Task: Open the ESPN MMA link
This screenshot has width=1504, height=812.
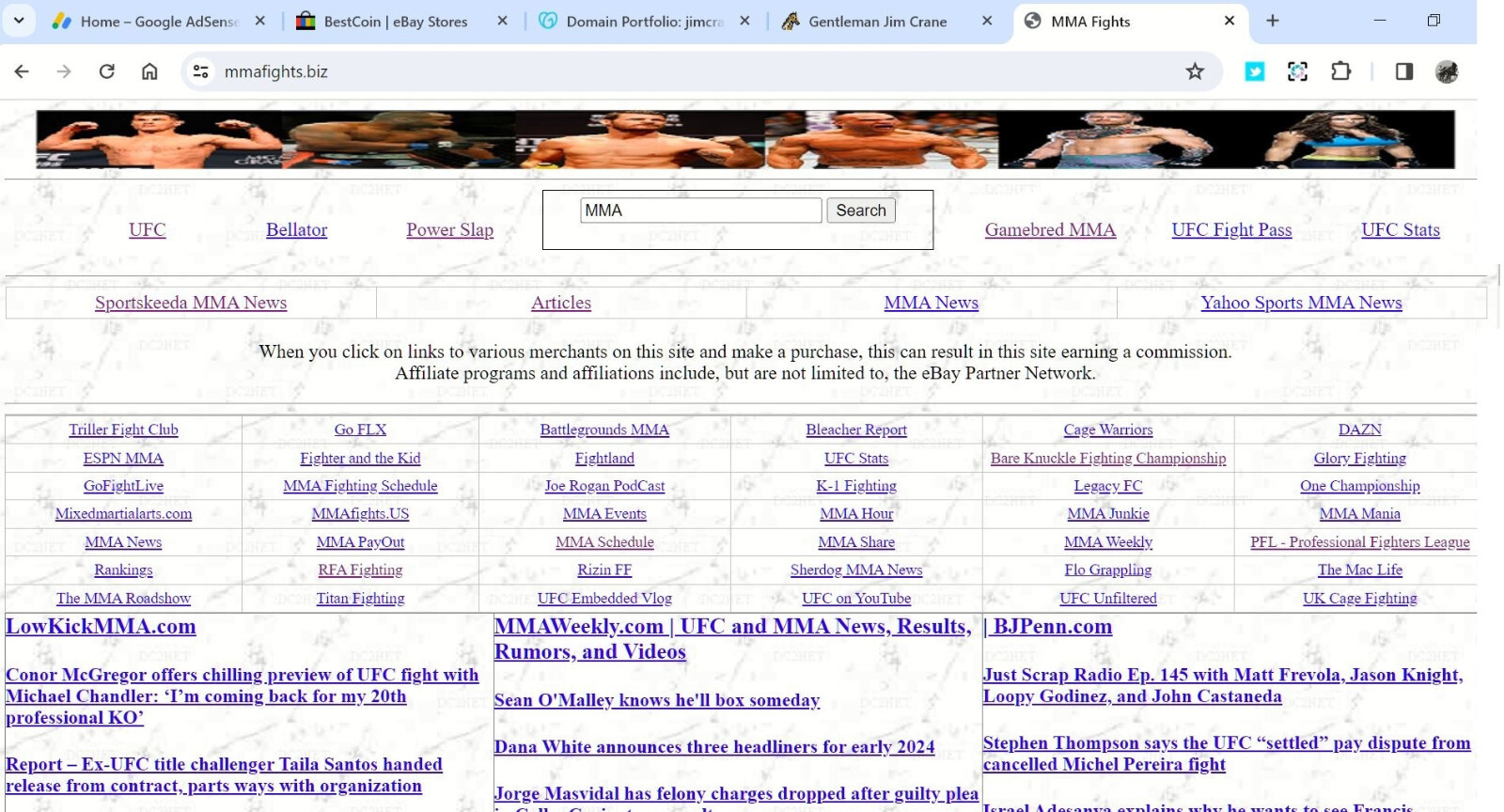Action: [x=123, y=459]
